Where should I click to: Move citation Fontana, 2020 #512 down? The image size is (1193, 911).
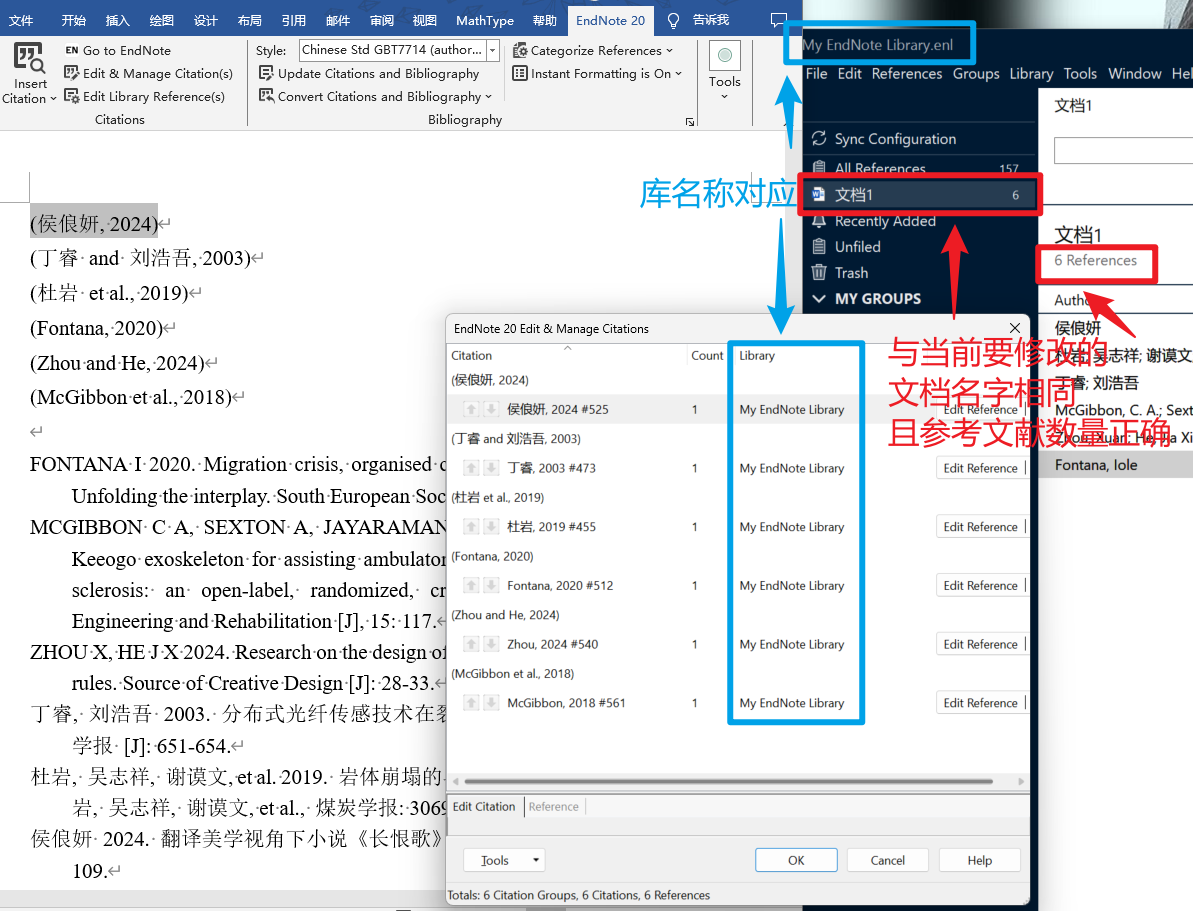pyautogui.click(x=492, y=585)
